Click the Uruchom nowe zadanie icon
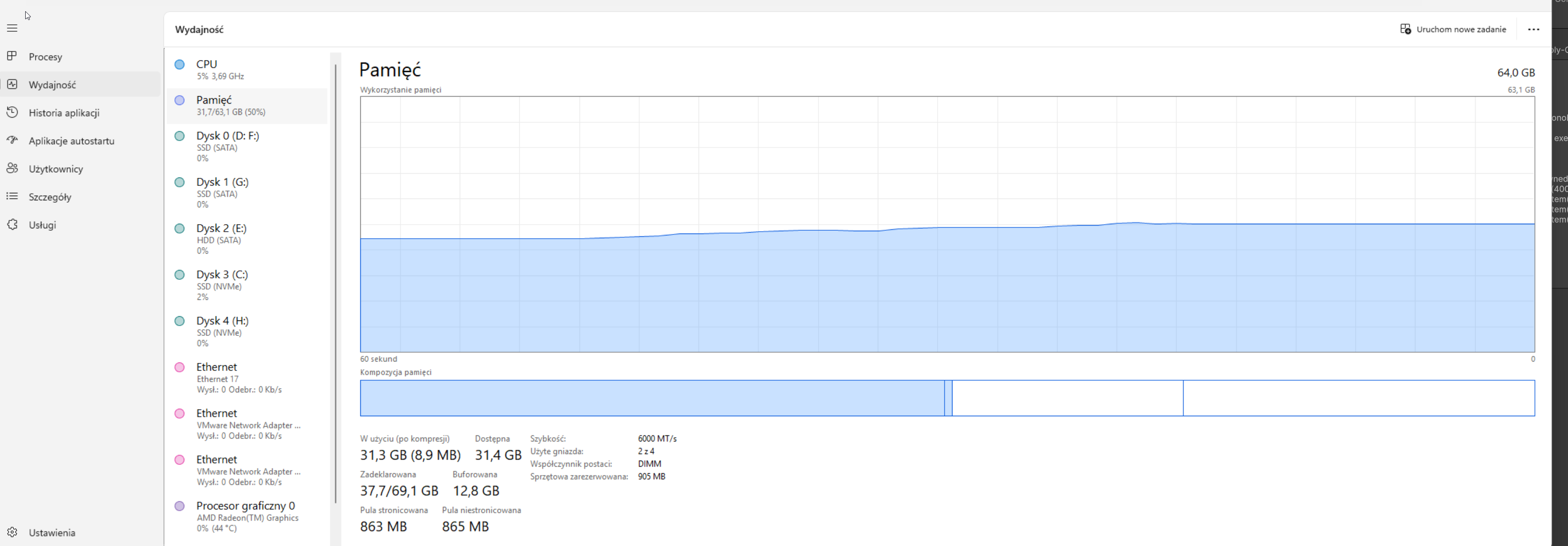Viewport: 1568px width, 546px height. [1406, 29]
